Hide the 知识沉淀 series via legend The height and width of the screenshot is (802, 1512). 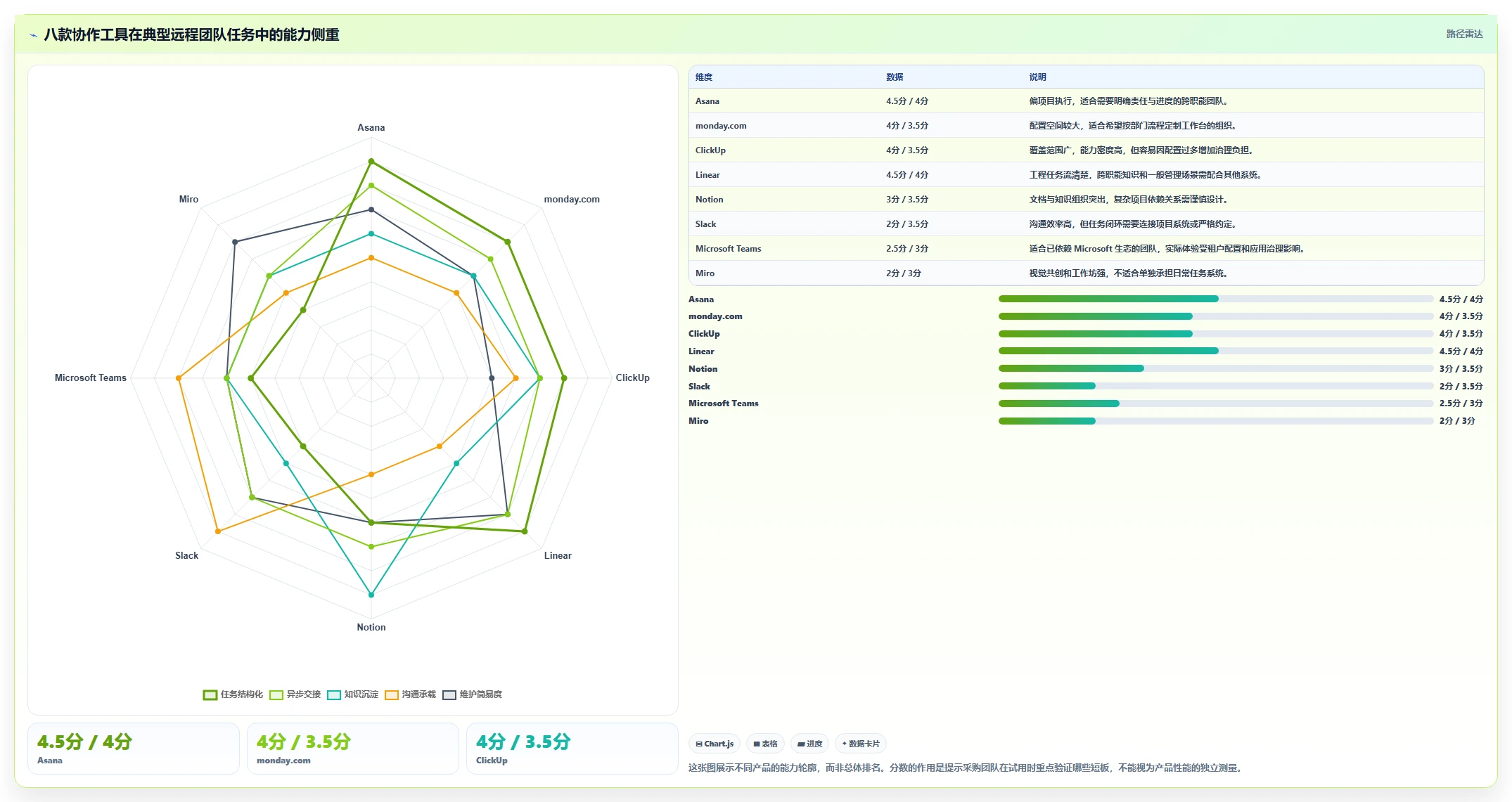click(x=352, y=694)
